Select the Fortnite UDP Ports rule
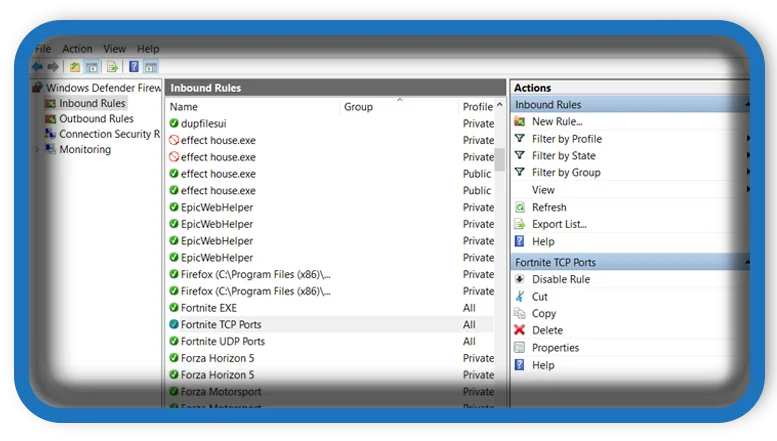The height and width of the screenshot is (441, 777). click(x=222, y=341)
